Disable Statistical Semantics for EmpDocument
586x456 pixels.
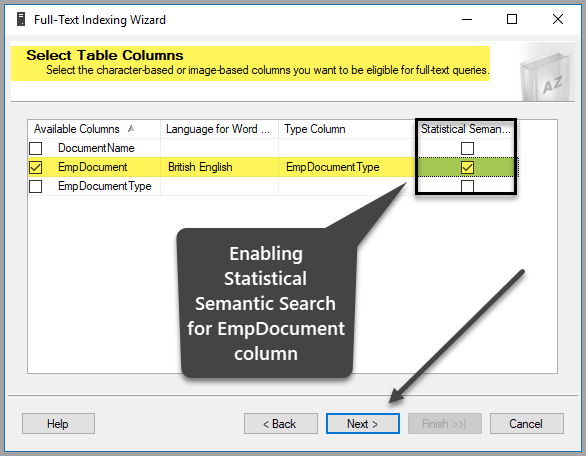pyautogui.click(x=467, y=167)
